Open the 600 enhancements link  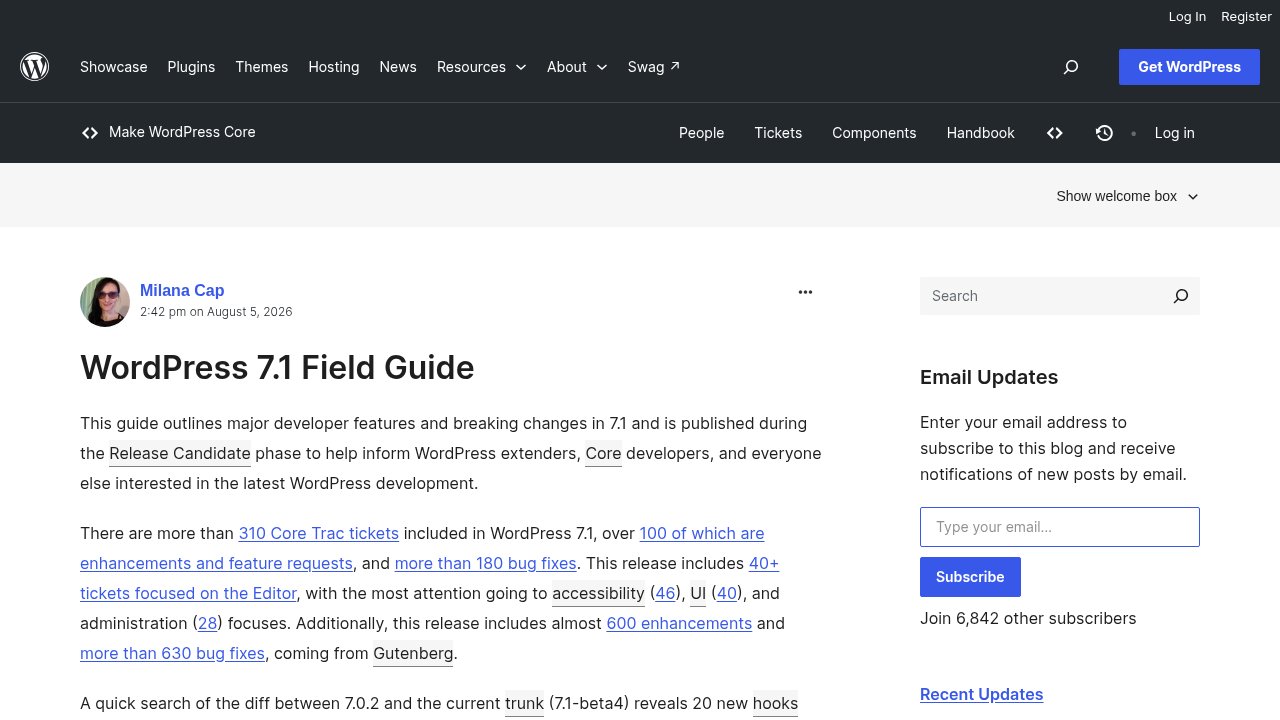pyautogui.click(x=679, y=623)
